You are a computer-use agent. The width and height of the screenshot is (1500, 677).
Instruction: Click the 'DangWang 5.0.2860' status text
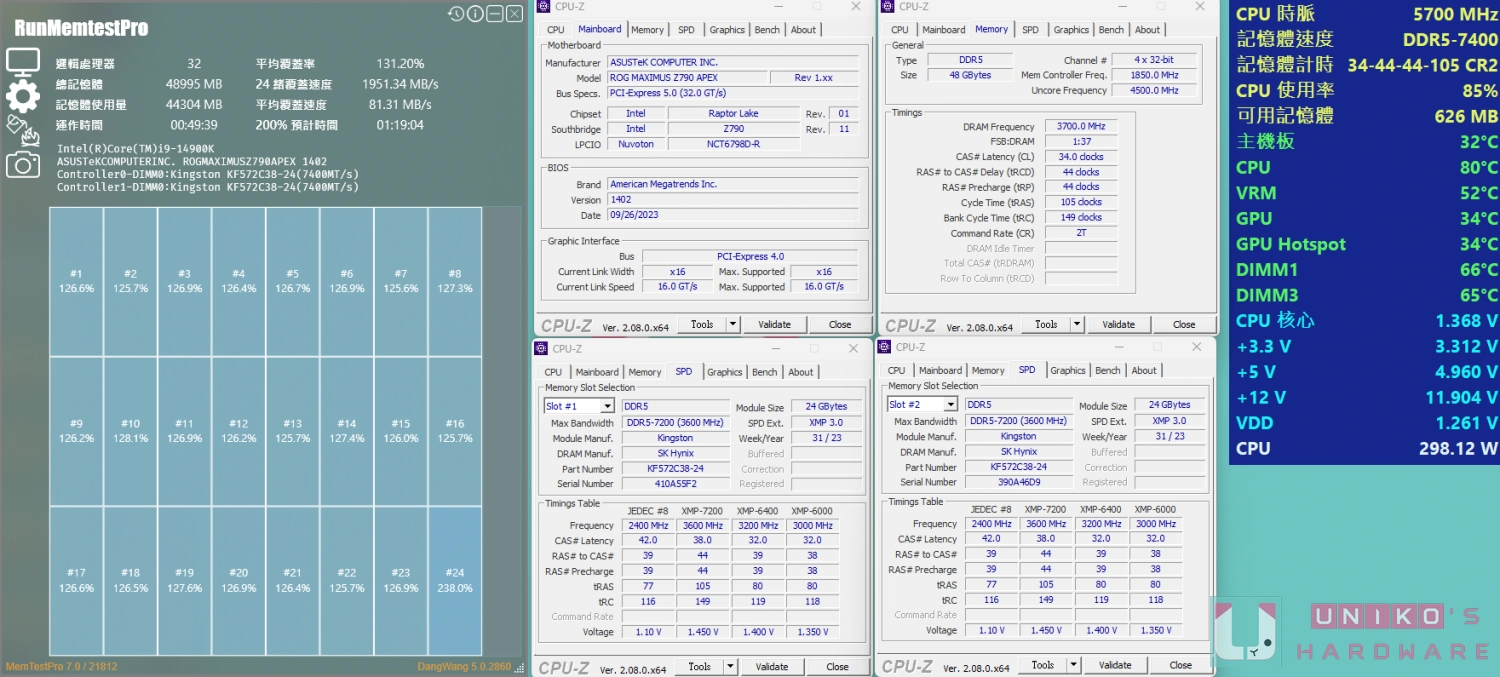(463, 667)
